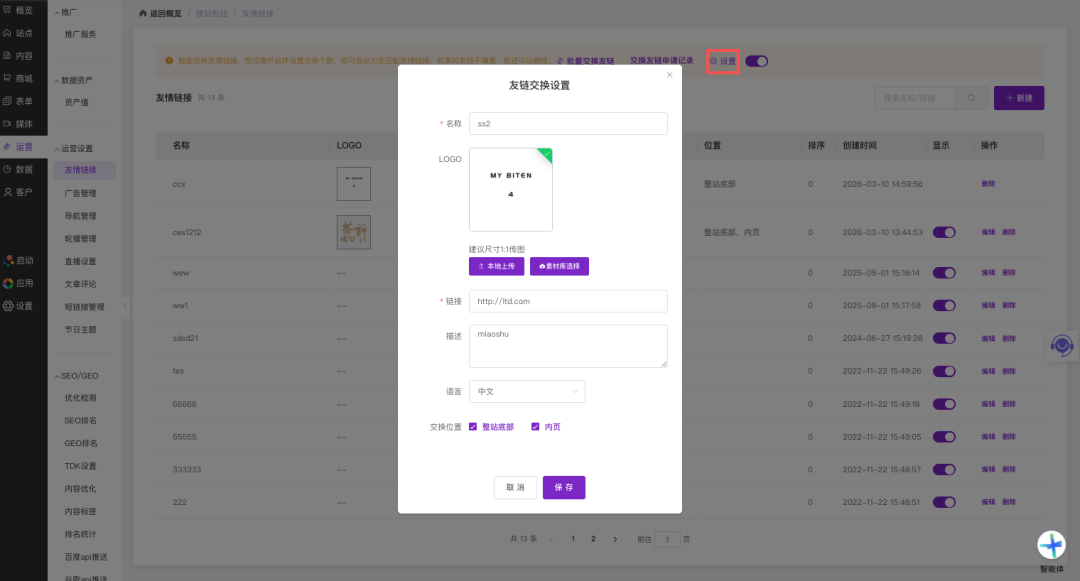1080x581 pixels.
Task: Open 交换友链申请记录 link
Action: (662, 61)
